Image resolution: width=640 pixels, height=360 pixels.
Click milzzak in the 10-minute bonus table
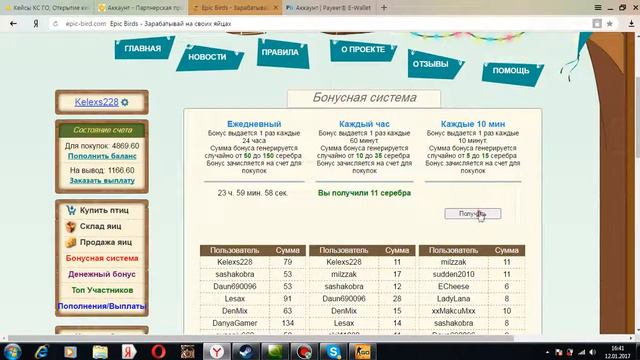453,262
